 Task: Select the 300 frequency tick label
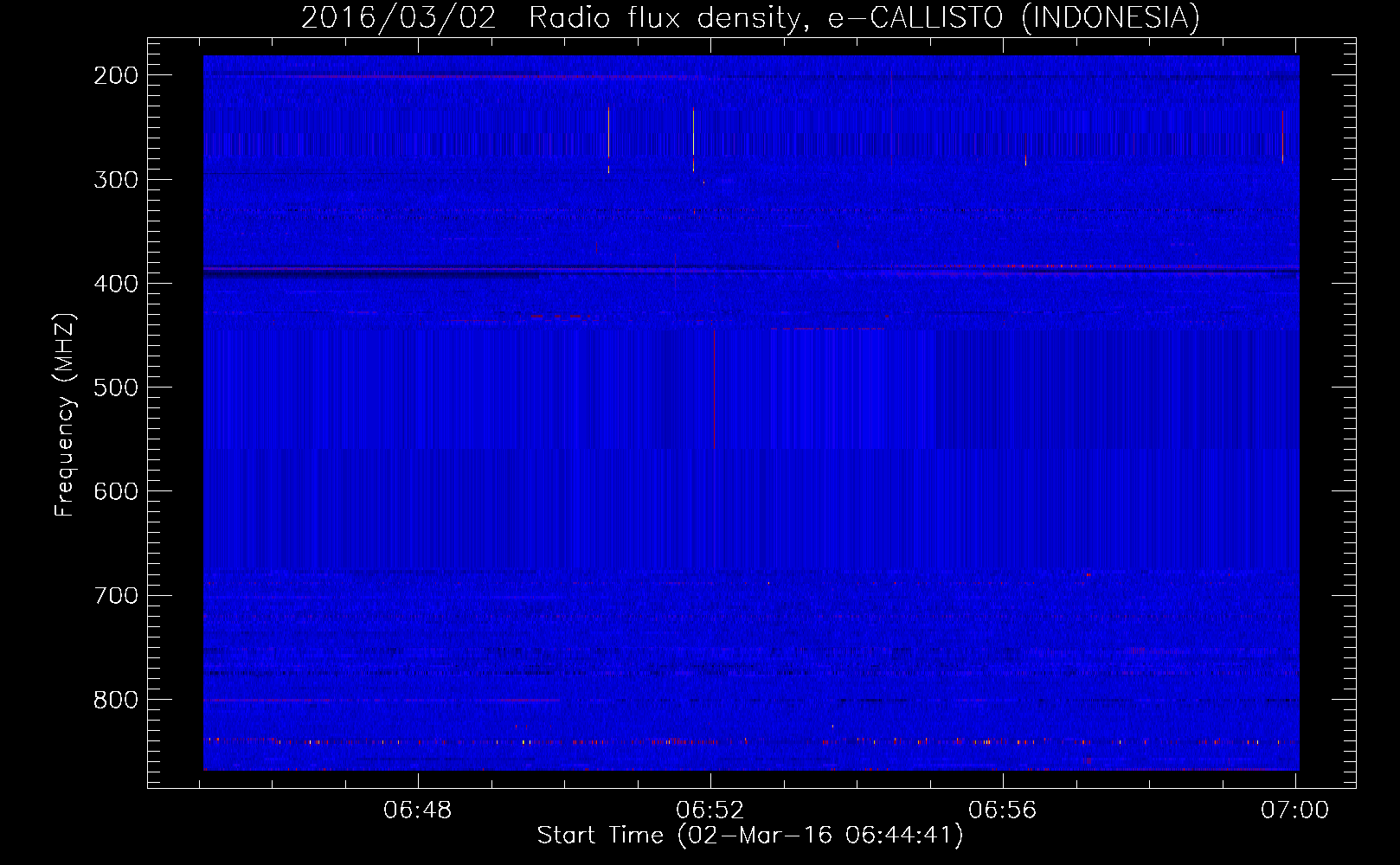[116, 179]
